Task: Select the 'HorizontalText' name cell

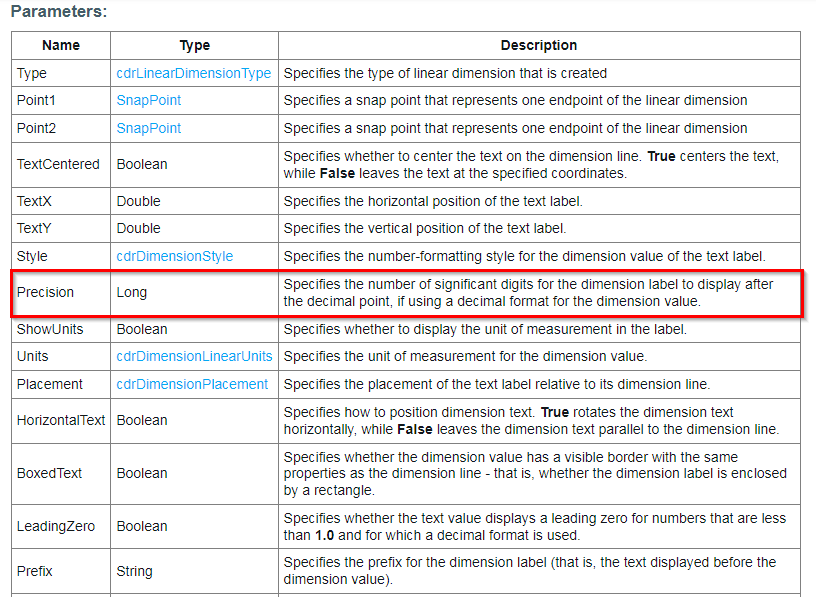Action: point(61,421)
